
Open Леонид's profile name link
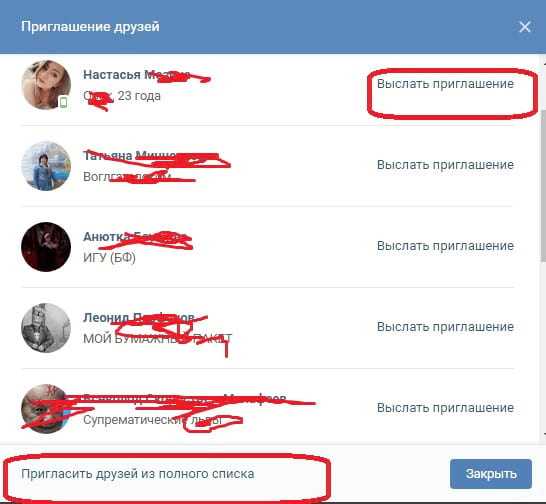pos(139,318)
